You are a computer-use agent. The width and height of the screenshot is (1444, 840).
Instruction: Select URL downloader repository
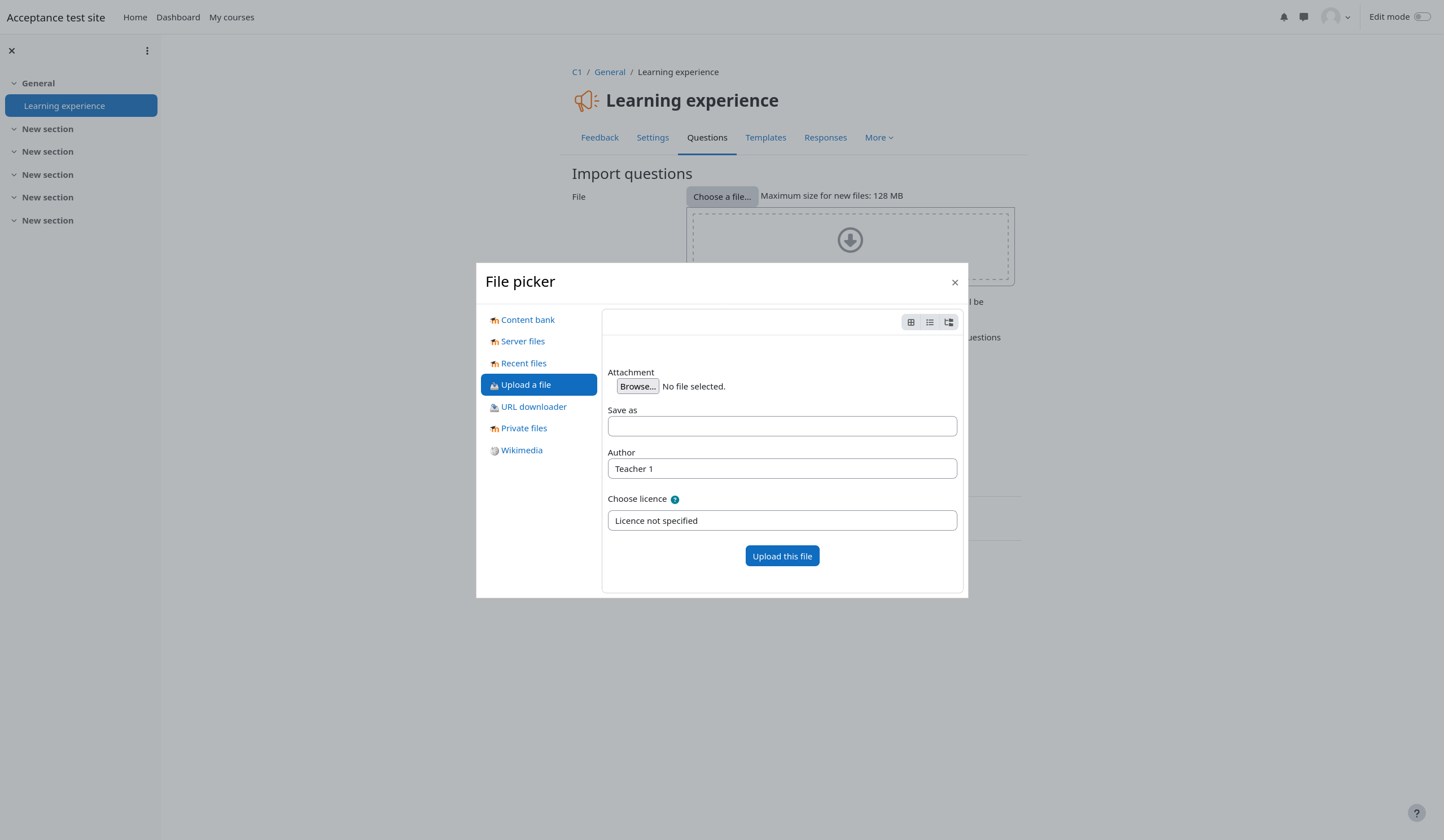pyautogui.click(x=533, y=407)
